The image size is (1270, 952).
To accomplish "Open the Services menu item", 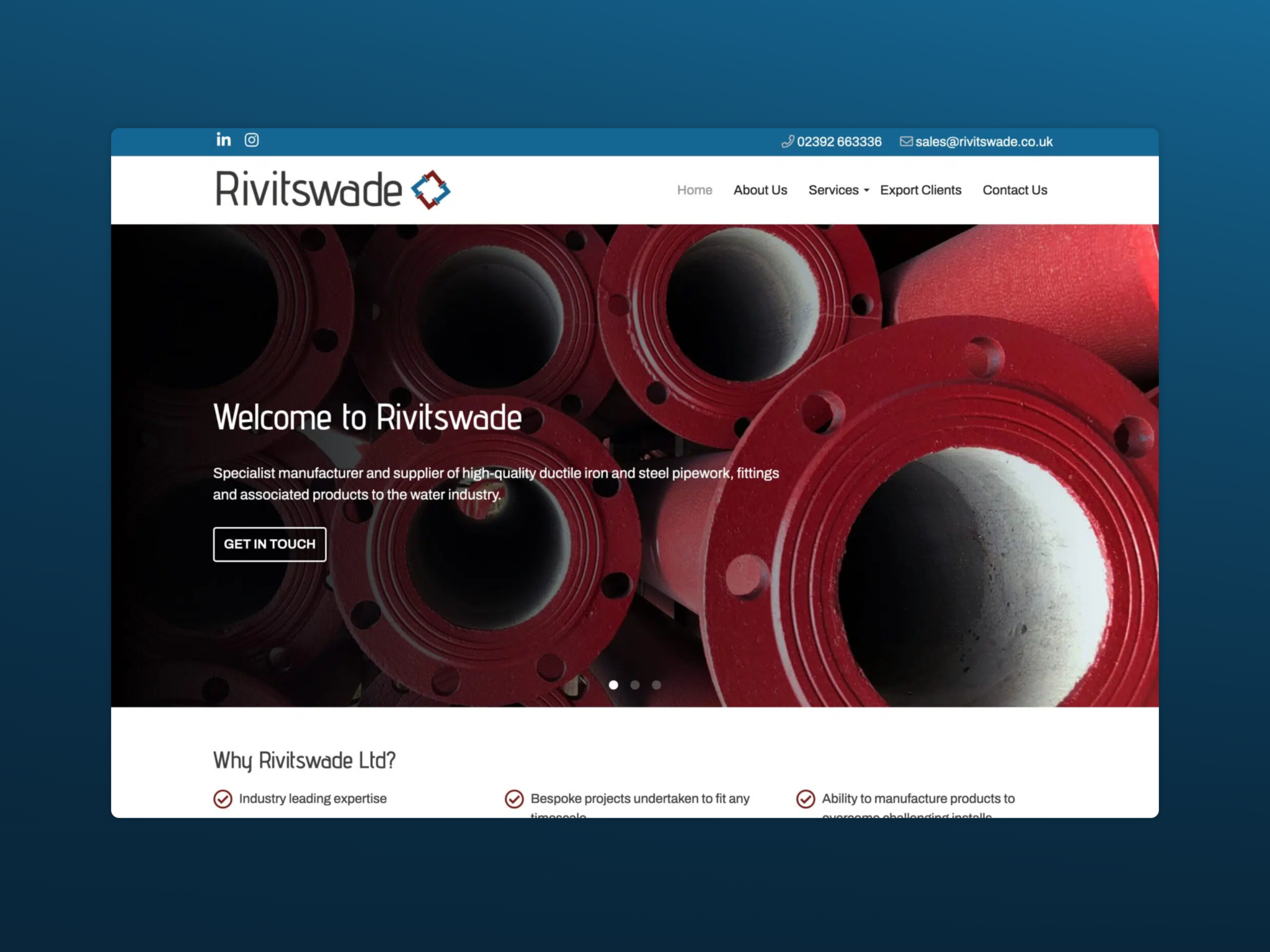I will (x=833, y=190).
